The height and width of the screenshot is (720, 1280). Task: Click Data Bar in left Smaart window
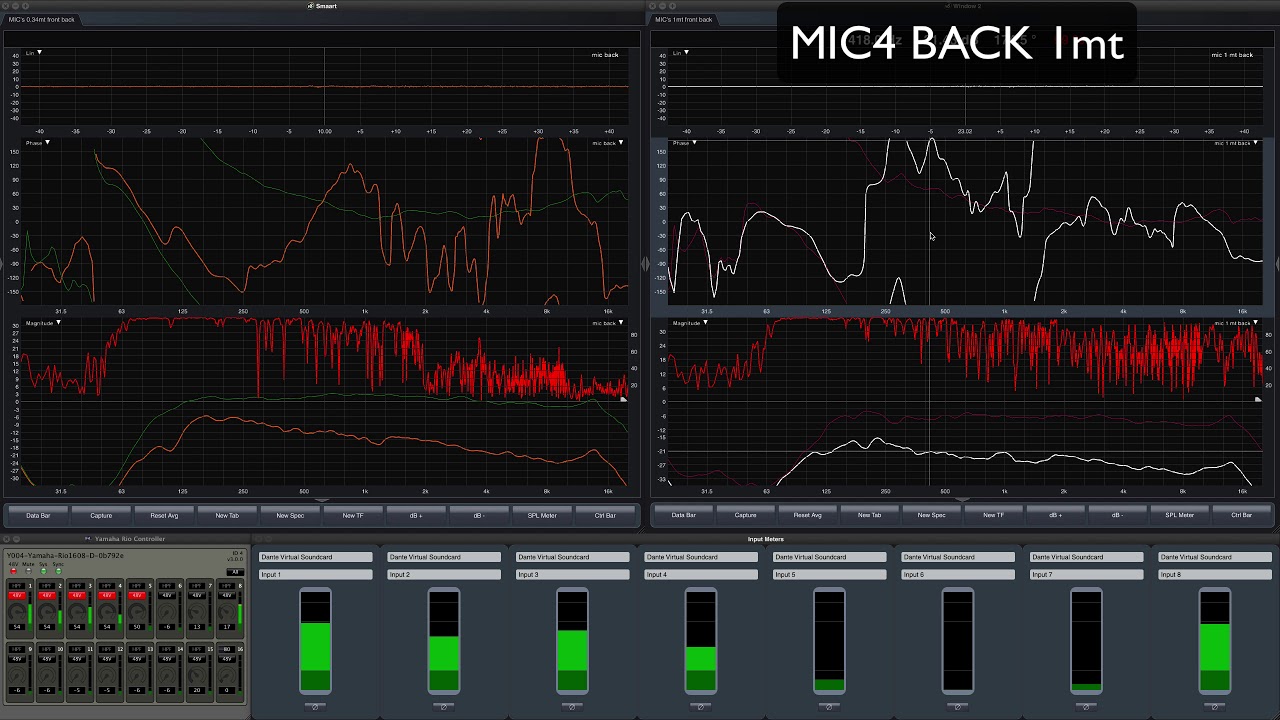click(38, 515)
